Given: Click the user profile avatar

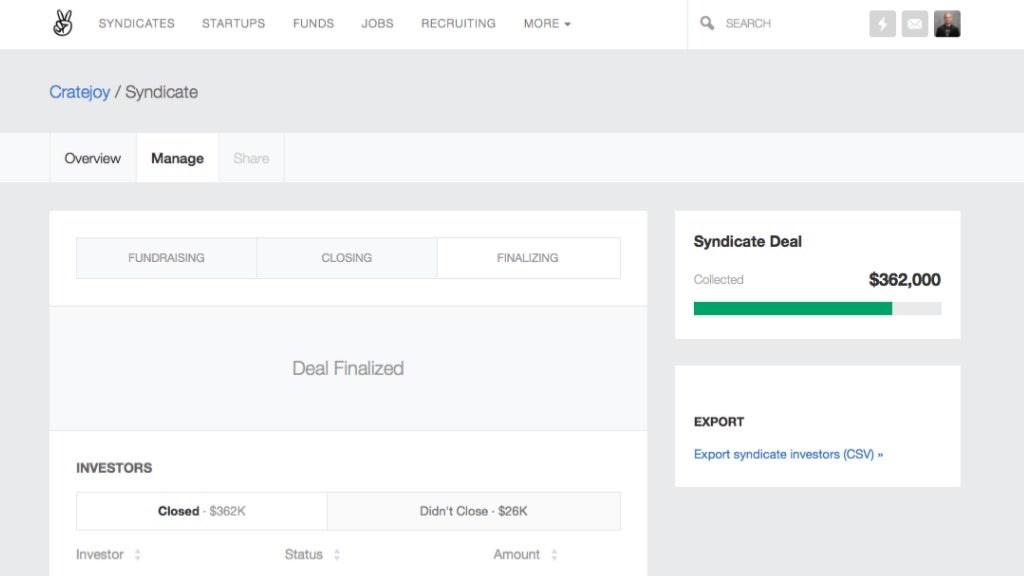Looking at the screenshot, I should (x=947, y=24).
